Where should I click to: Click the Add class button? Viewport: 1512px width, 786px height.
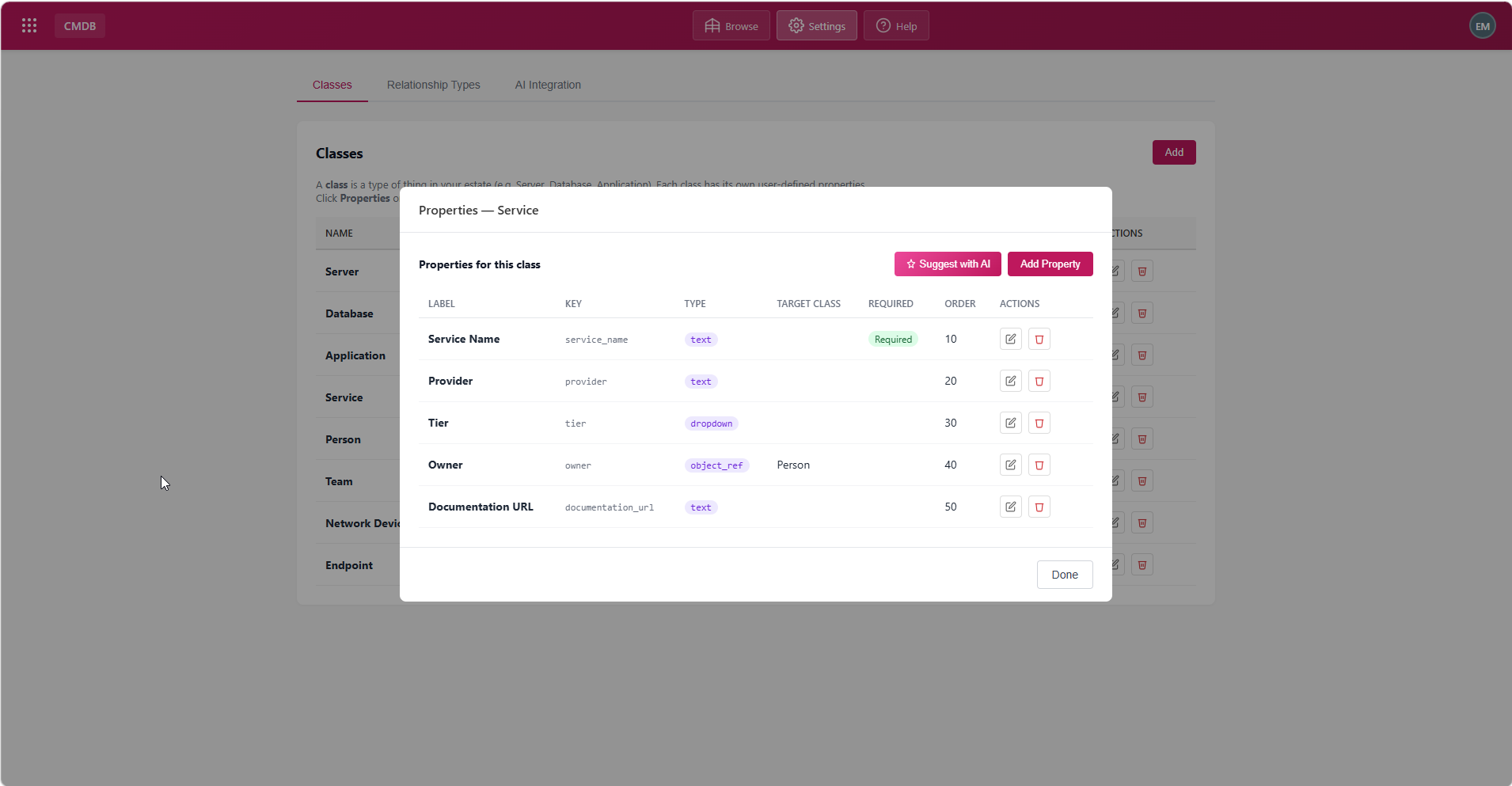pos(1174,152)
